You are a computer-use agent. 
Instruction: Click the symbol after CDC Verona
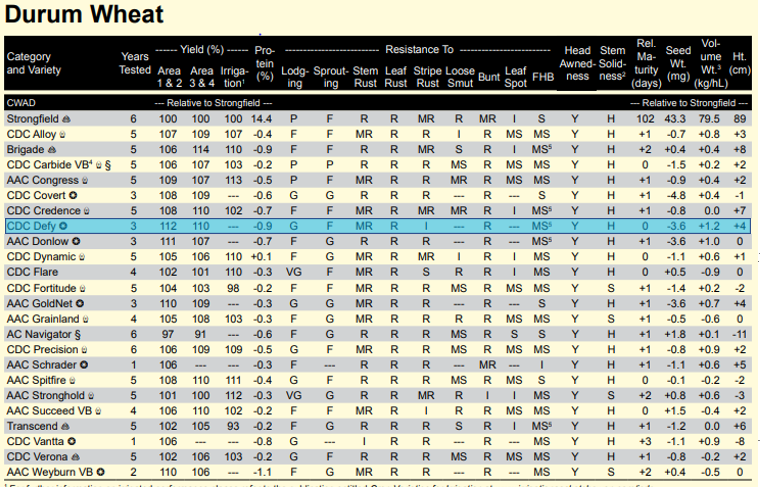75,457
